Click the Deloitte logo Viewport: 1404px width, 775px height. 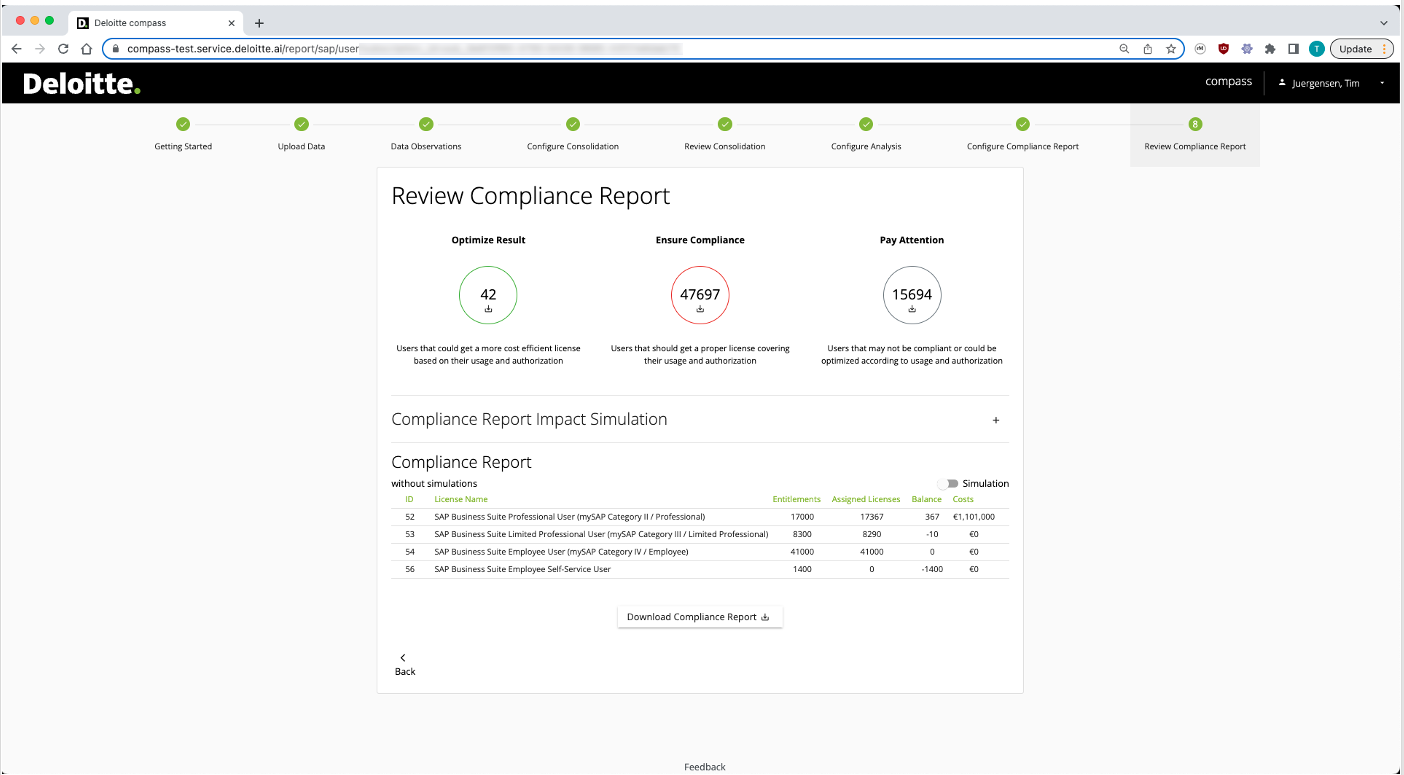pyautogui.click(x=80, y=82)
